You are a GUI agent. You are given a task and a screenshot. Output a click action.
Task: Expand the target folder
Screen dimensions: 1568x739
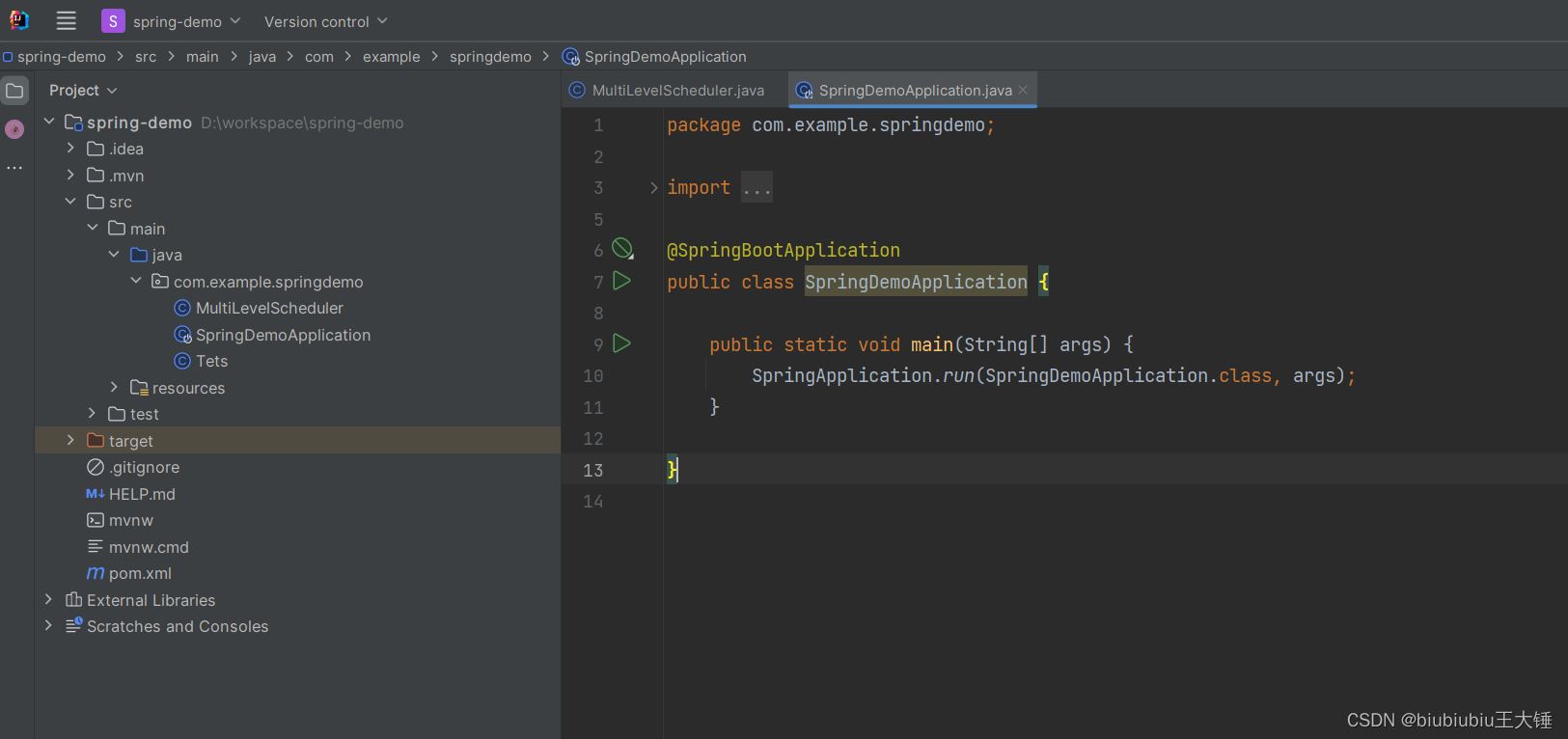pos(70,441)
